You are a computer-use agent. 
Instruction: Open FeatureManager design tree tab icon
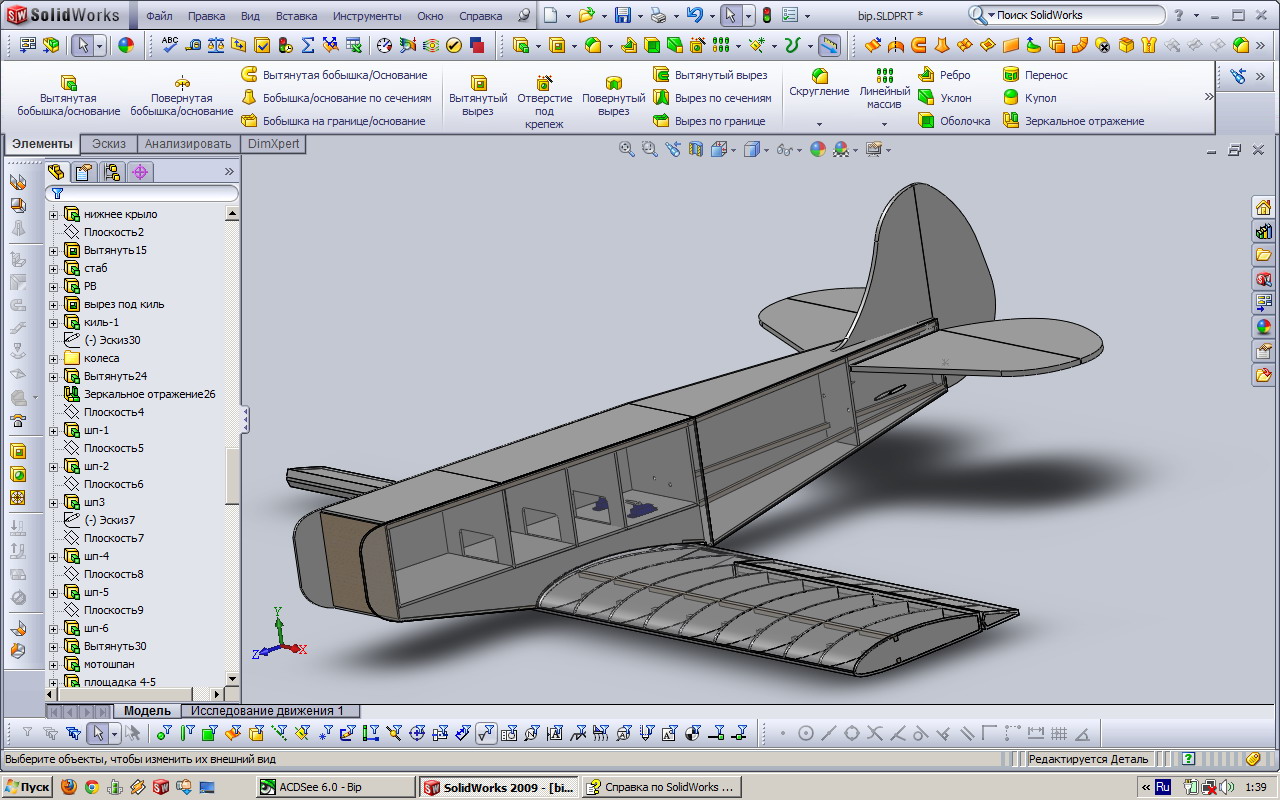tap(57, 172)
